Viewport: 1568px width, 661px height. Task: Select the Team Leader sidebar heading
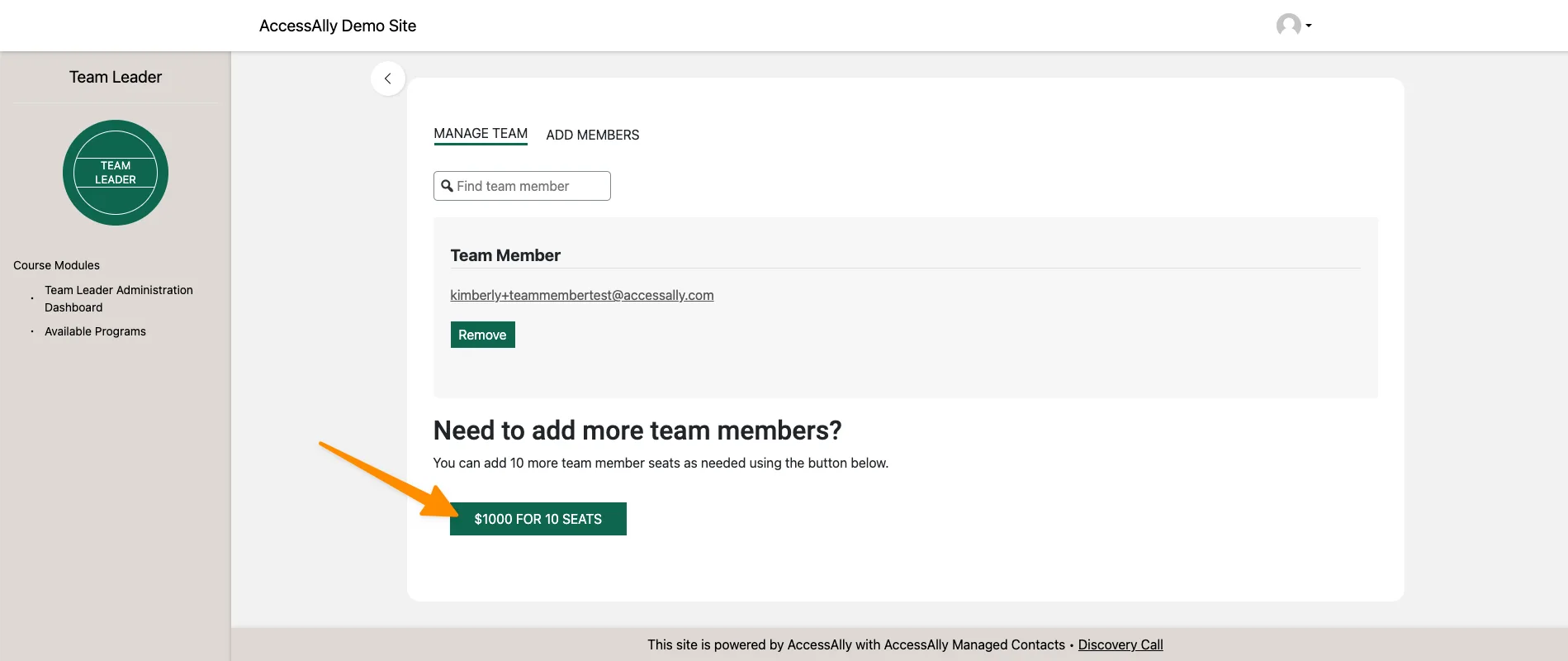(116, 77)
